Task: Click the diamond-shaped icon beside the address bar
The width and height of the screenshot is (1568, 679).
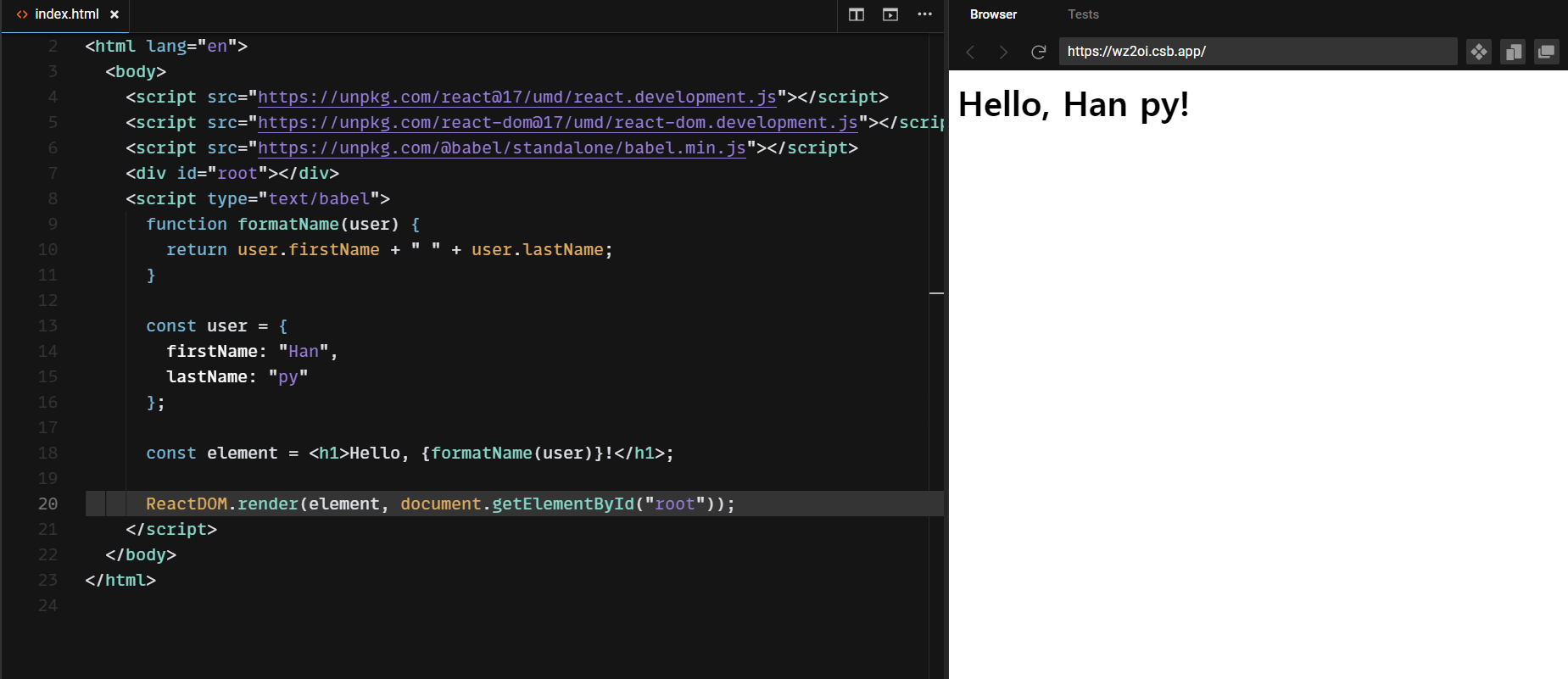Action: coord(1479,52)
